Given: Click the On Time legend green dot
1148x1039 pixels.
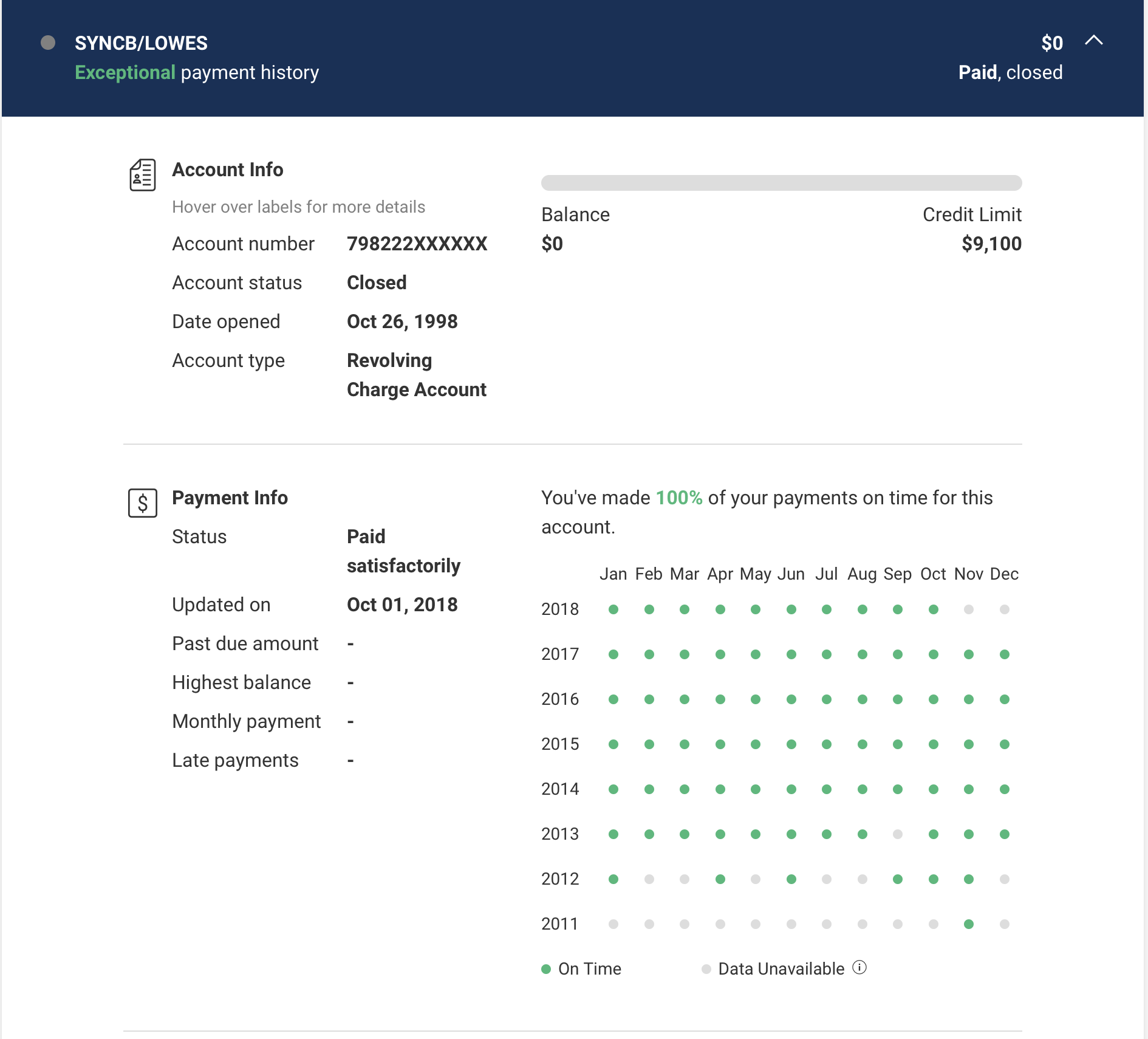Looking at the screenshot, I should pos(546,969).
